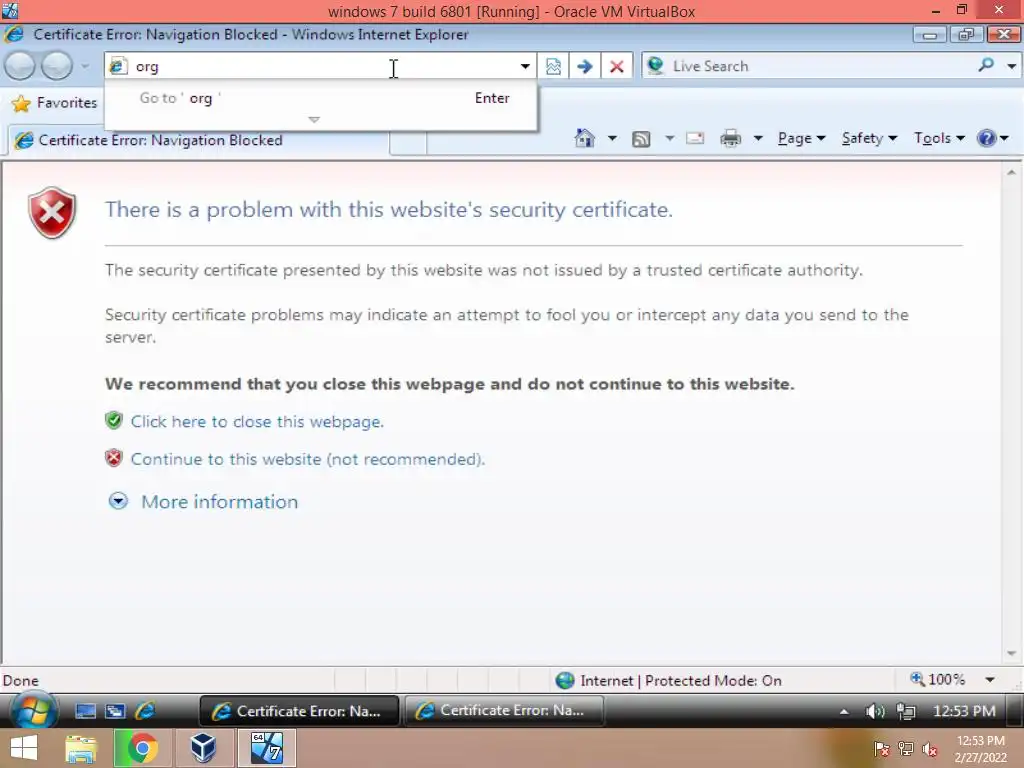Click the RSS Feeds icon
The width and height of the screenshot is (1024, 768).
coord(641,139)
